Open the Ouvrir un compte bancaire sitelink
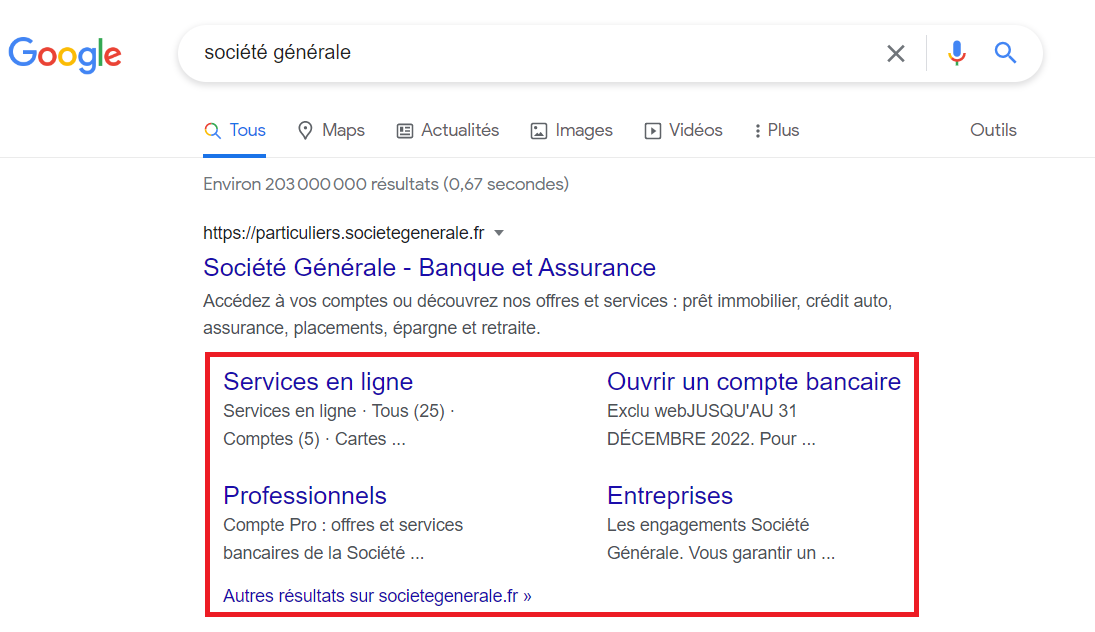This screenshot has height=632, width=1095. [x=754, y=381]
